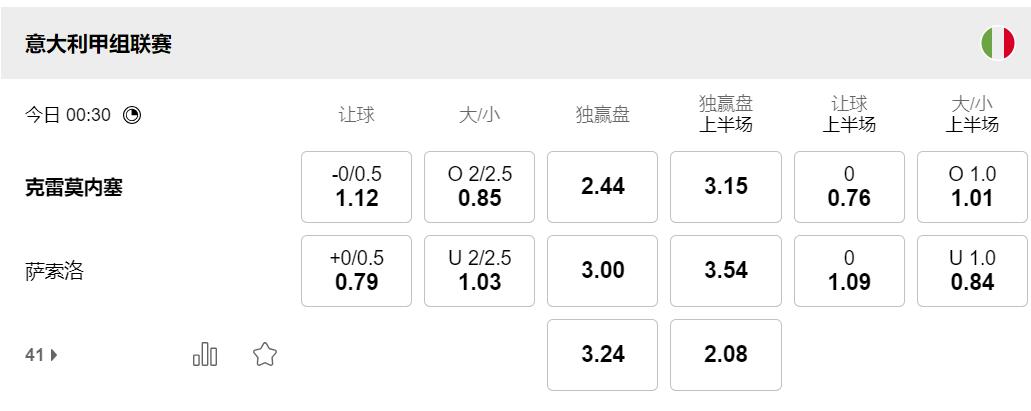Bet 克雷莫内塞 to win at 2.44
The width and height of the screenshot is (1031, 411).
602,187
